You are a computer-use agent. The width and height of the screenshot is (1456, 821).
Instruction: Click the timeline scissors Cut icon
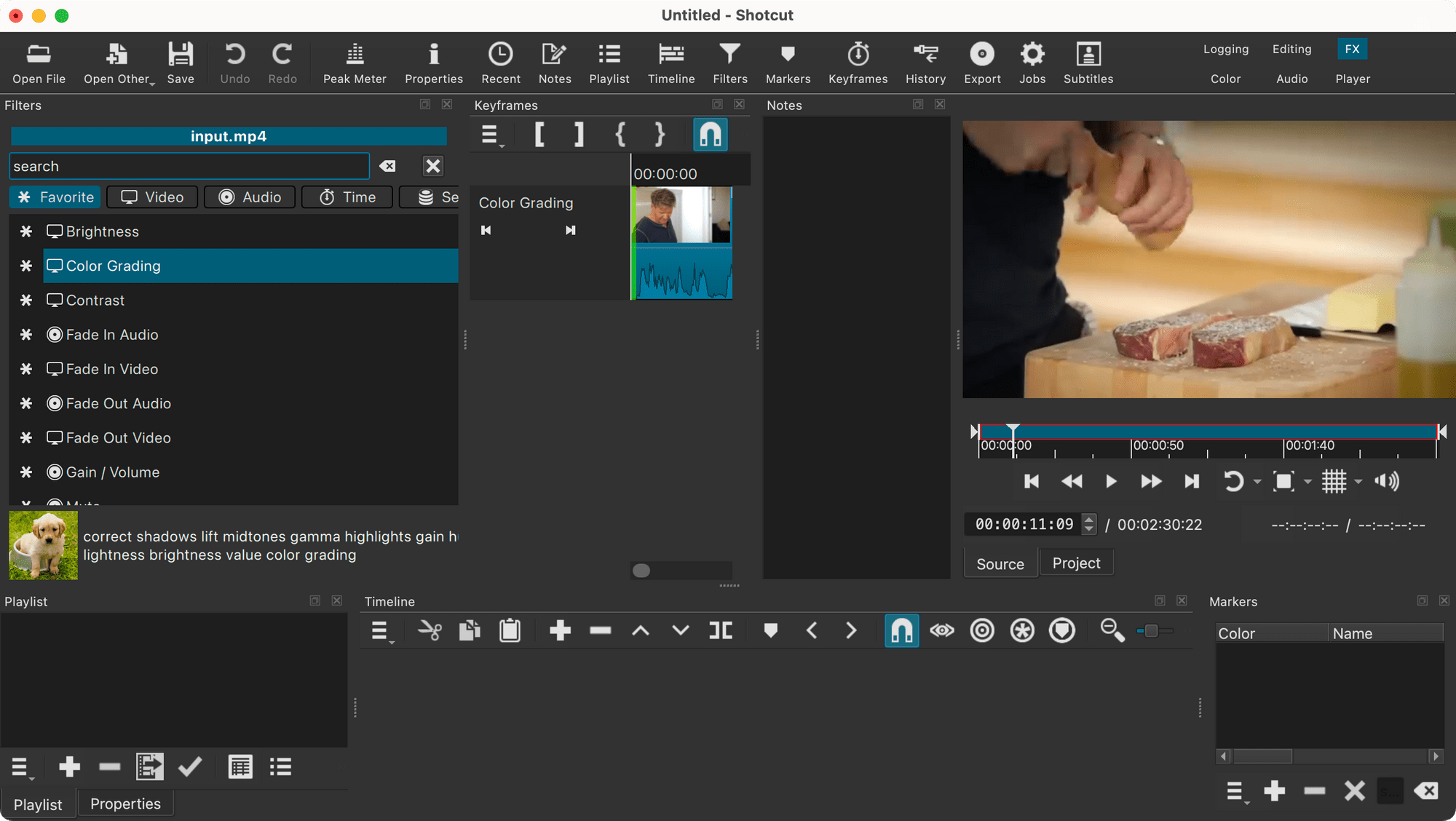(430, 630)
